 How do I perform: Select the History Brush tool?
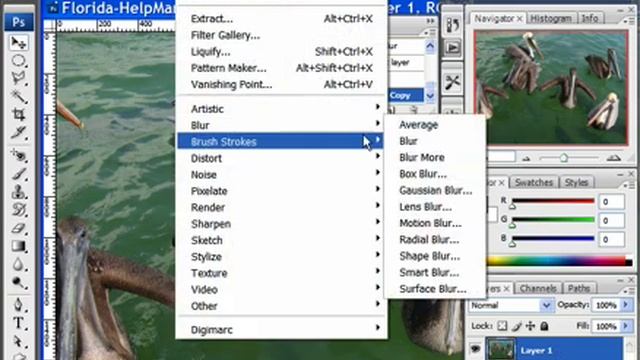18,210
